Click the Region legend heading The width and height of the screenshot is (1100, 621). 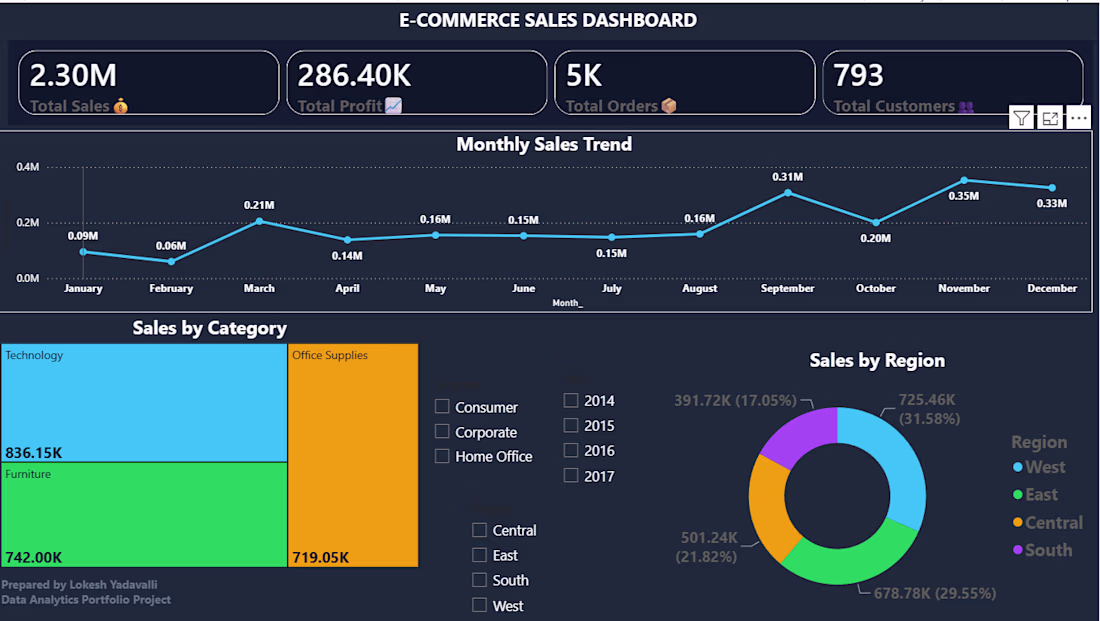(x=1039, y=442)
